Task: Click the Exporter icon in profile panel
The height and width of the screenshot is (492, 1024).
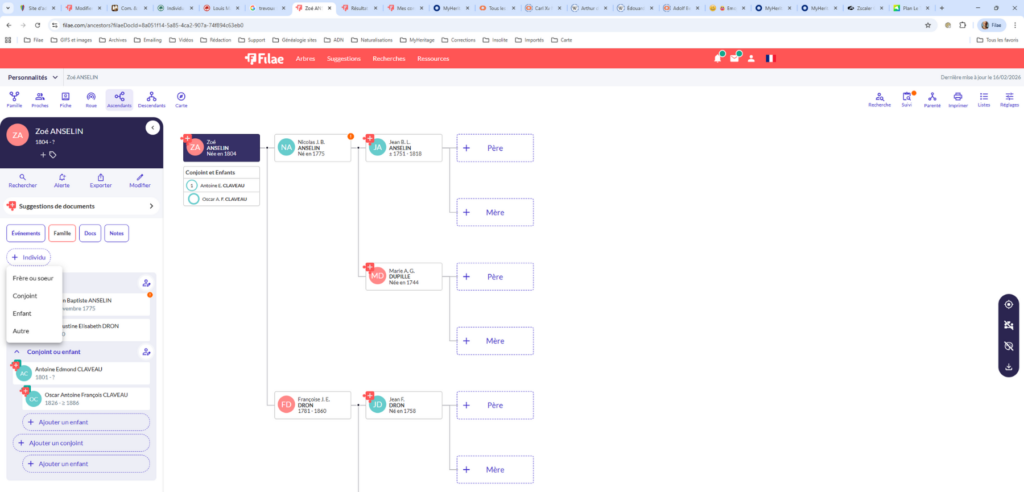Action: tap(101, 180)
